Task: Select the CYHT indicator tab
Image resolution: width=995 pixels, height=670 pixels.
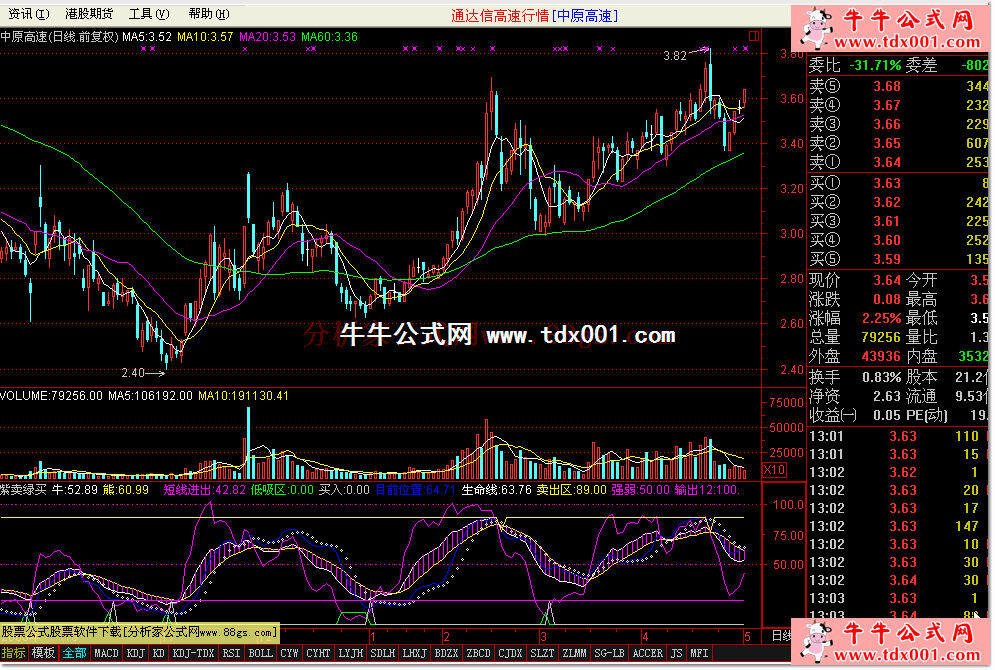Action: click(x=319, y=653)
